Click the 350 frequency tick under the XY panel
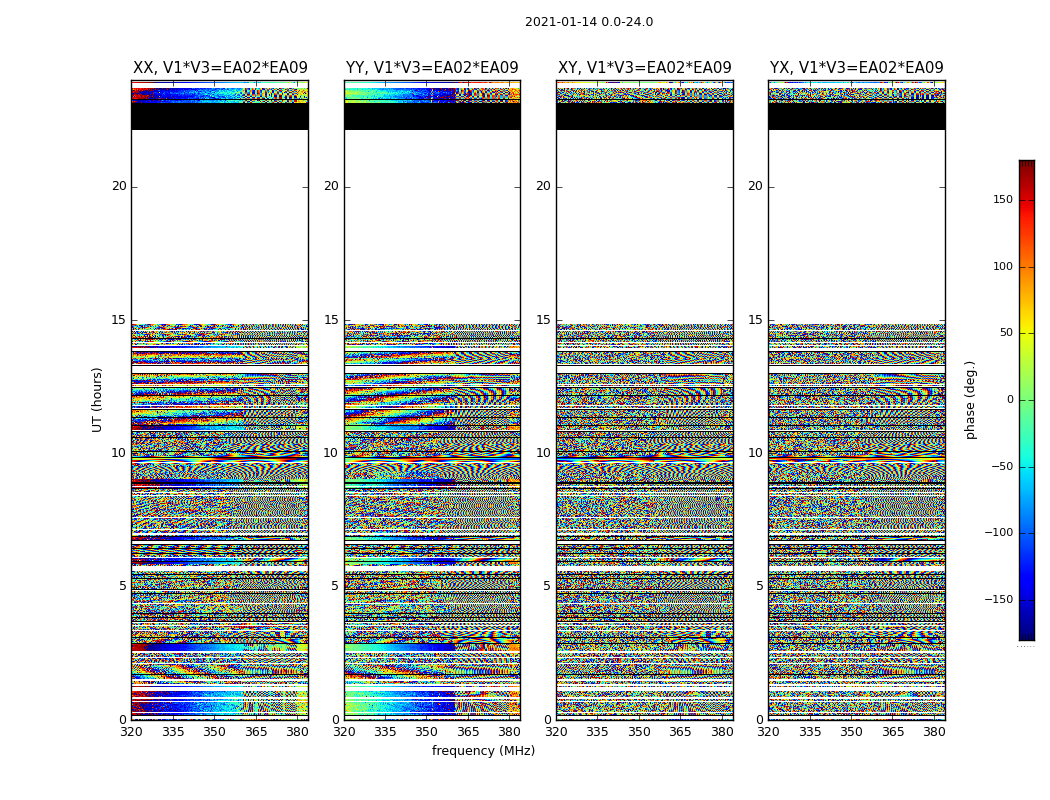The height and width of the screenshot is (800, 1050). (639, 732)
